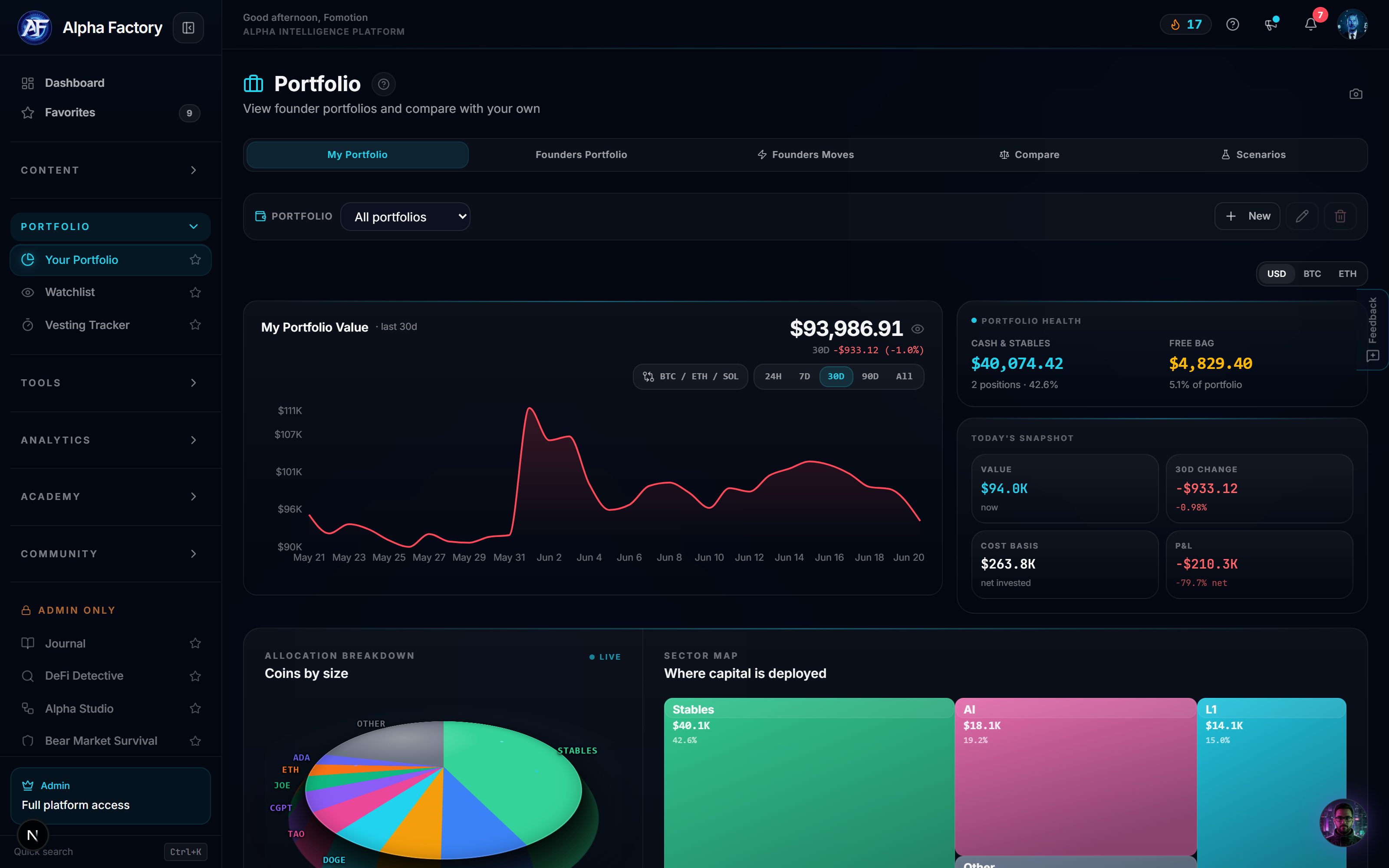Click the announcements megaphone icon
The height and width of the screenshot is (868, 1389).
coord(1271,24)
